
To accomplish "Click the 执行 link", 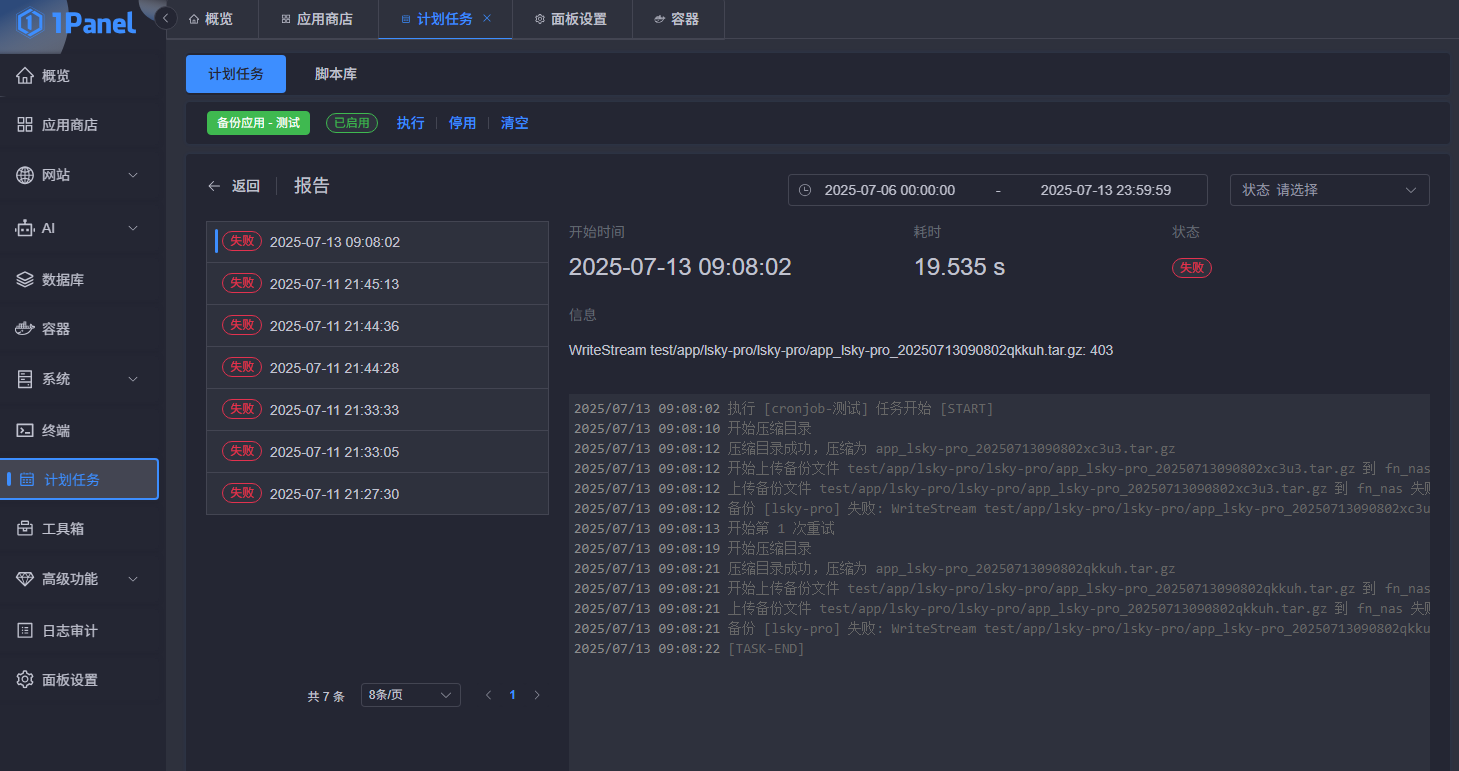I will click(x=411, y=123).
